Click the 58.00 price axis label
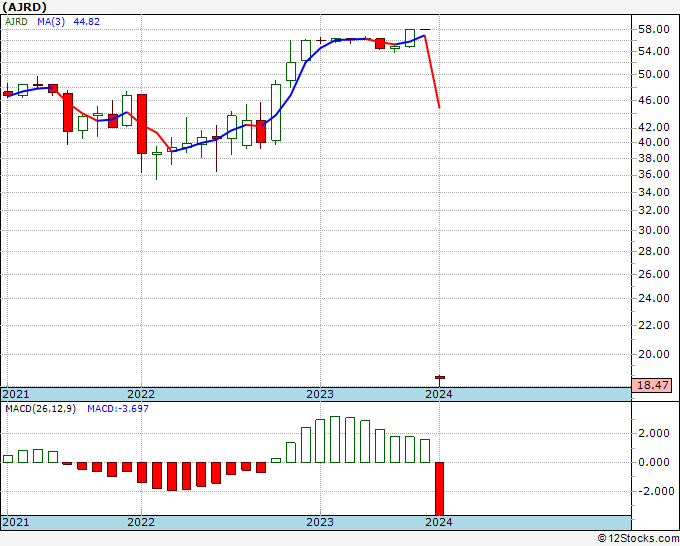The width and height of the screenshot is (680, 546). click(654, 29)
